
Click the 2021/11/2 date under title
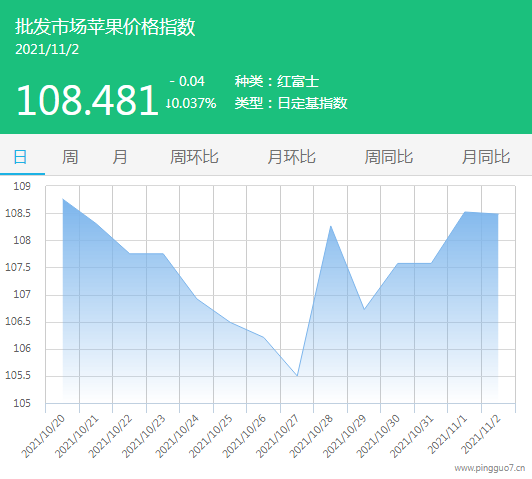coord(47,50)
